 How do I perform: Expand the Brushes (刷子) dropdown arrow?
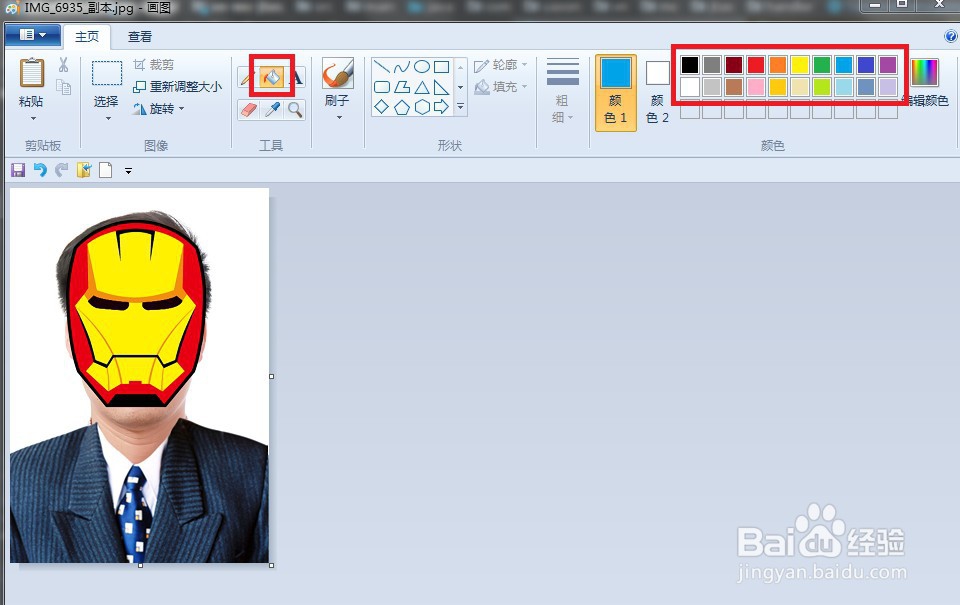click(339, 117)
